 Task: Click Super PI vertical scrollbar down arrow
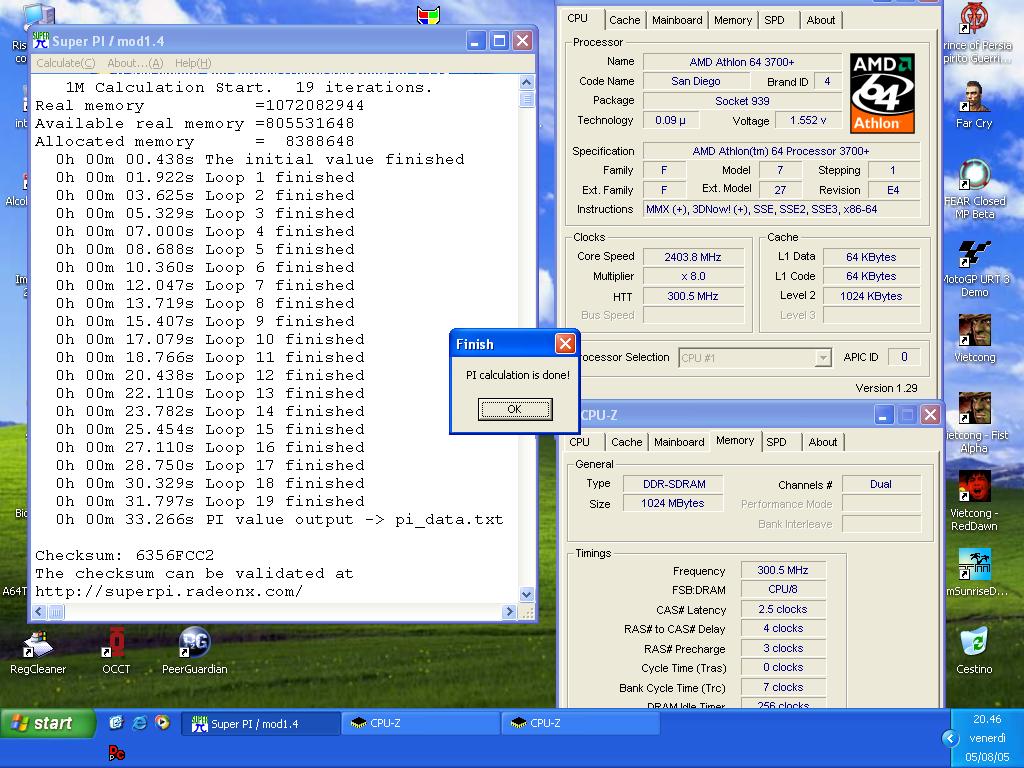click(x=526, y=594)
